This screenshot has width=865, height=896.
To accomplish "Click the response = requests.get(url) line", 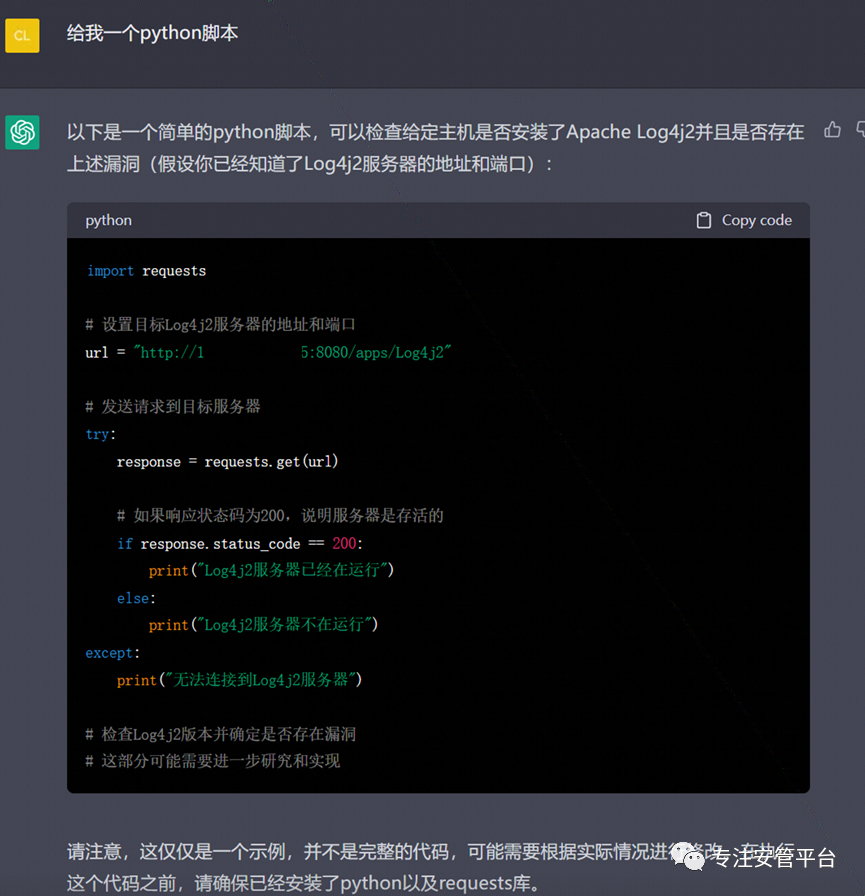I will (x=227, y=461).
